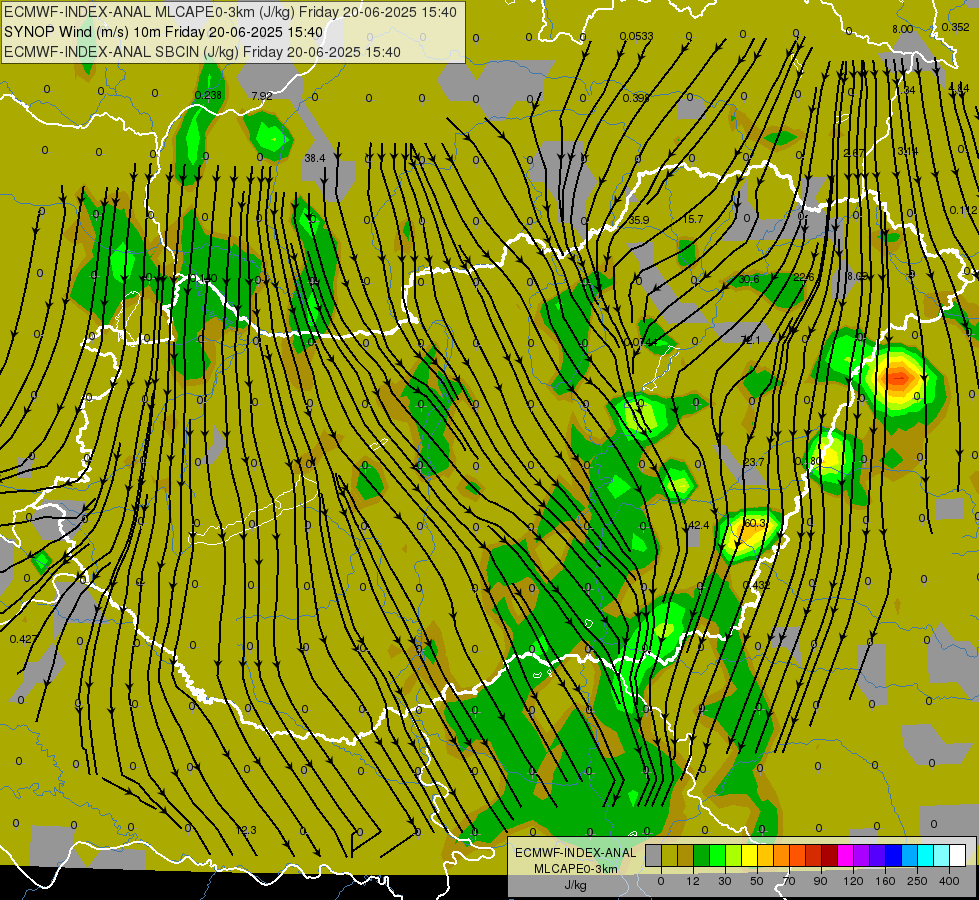The width and height of the screenshot is (979, 900).
Task: Select the map value 7.92
Action: tap(262, 96)
